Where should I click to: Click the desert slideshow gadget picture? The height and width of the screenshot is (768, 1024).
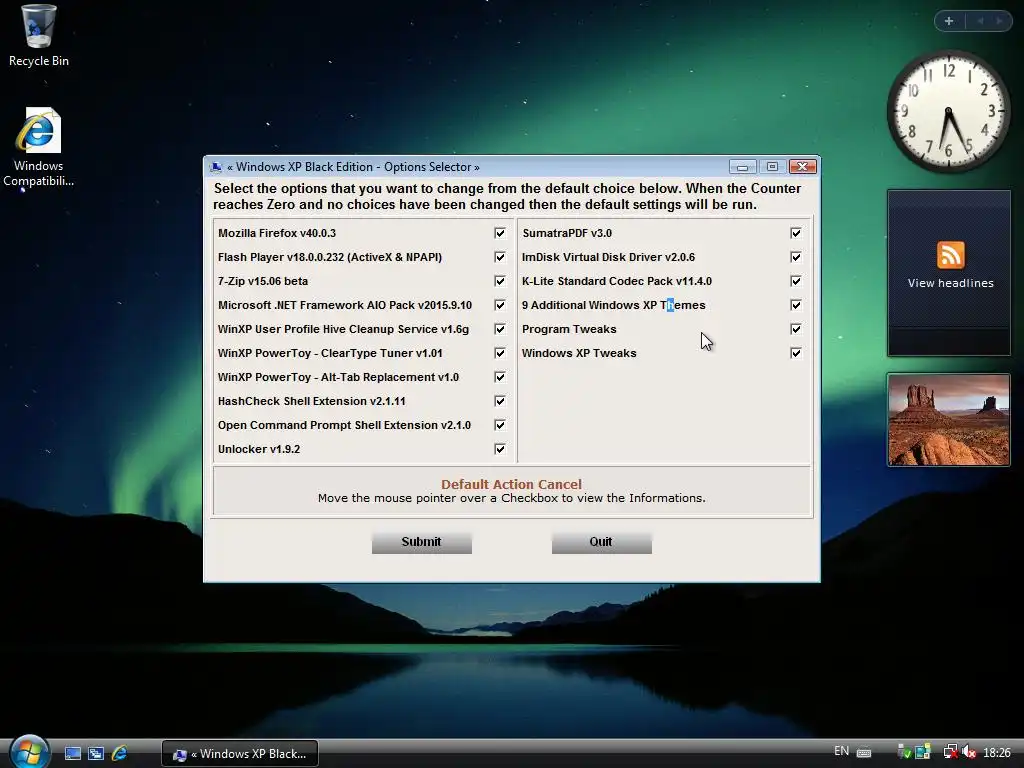pyautogui.click(x=948, y=420)
